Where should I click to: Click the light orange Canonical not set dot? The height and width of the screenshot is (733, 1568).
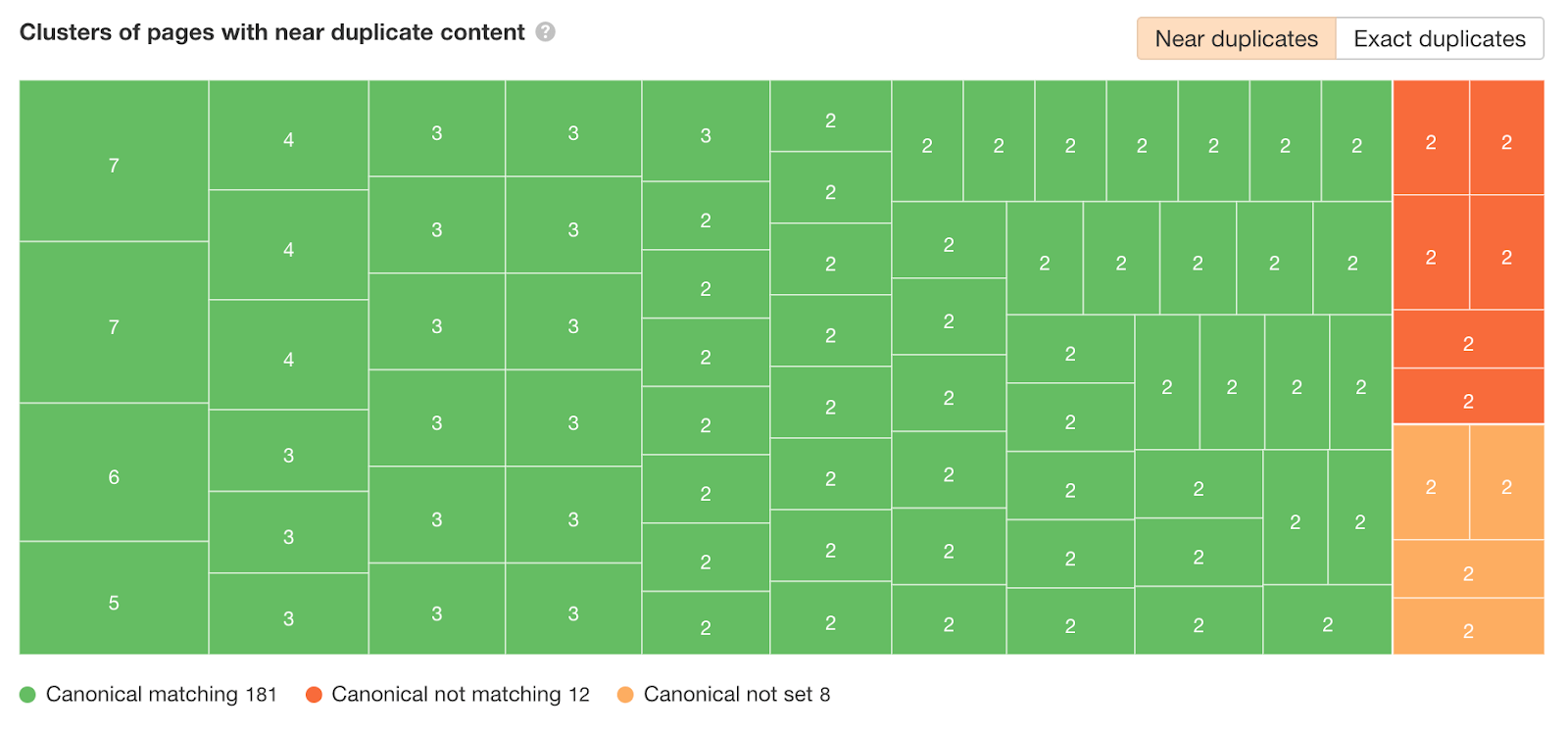625,695
